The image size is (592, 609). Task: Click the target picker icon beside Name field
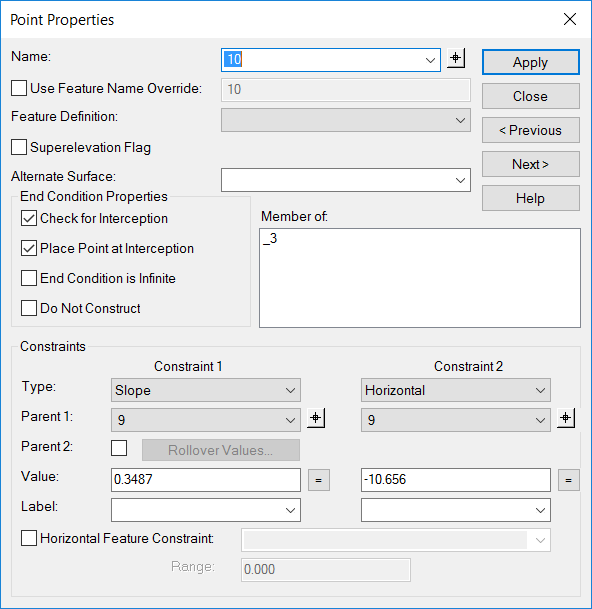456,58
